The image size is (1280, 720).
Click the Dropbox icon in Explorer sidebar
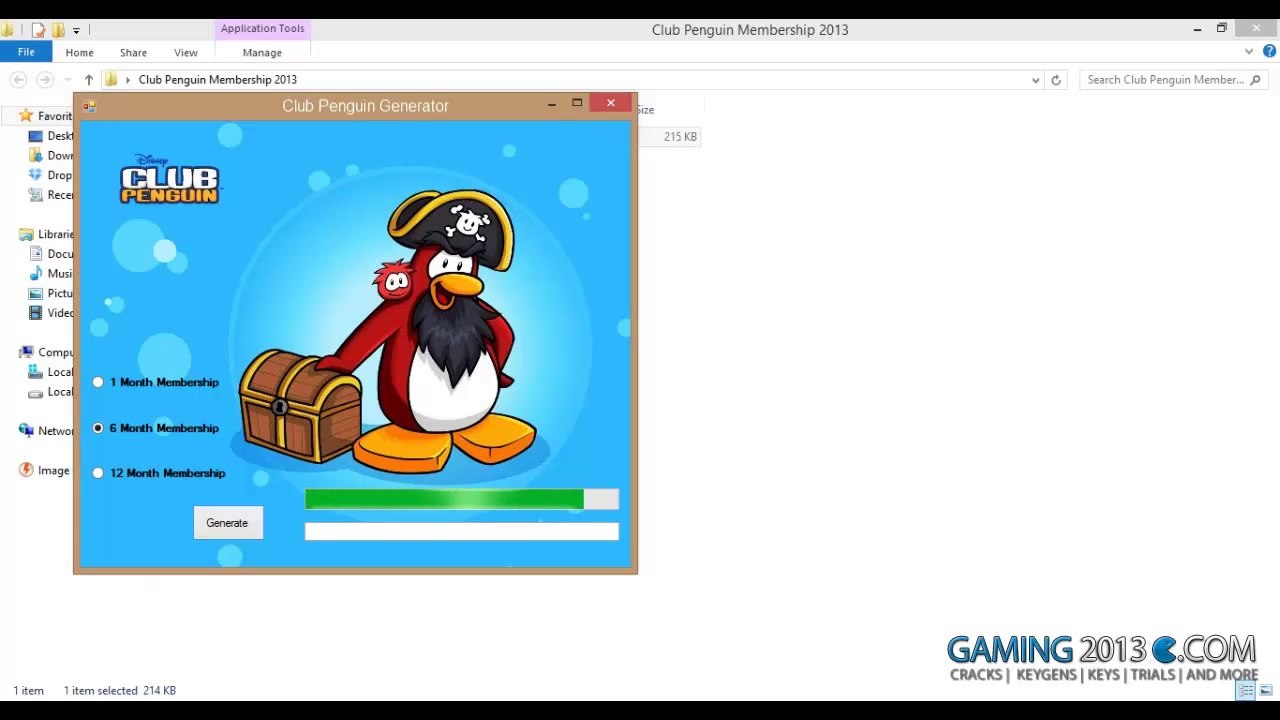coord(36,175)
